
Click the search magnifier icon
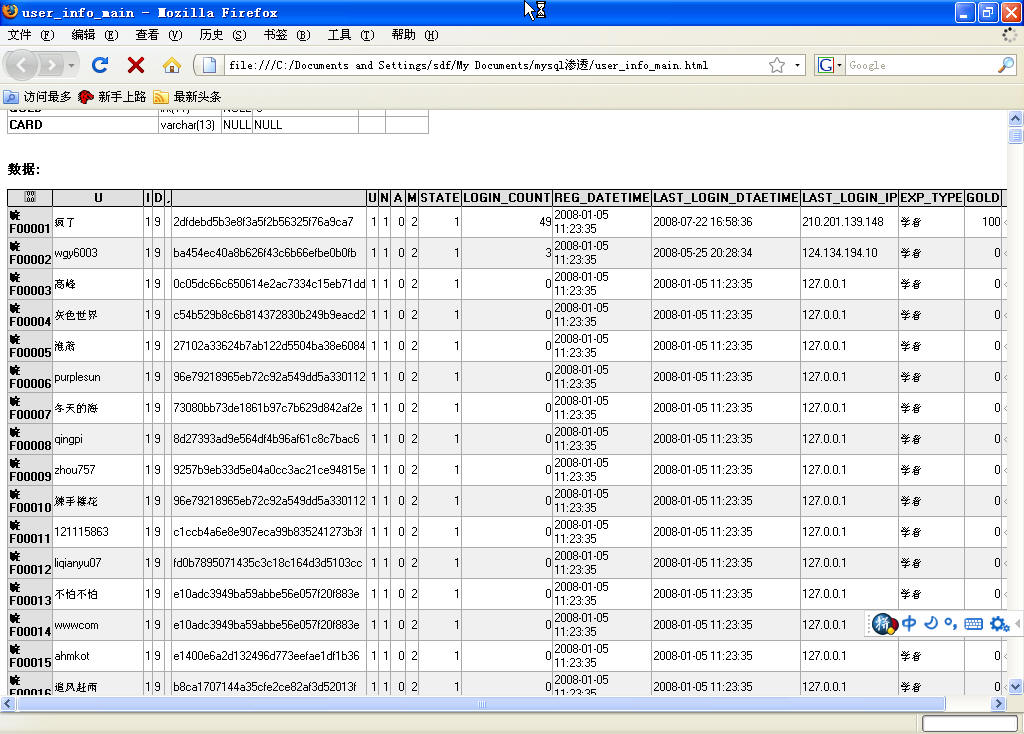pyautogui.click(x=1006, y=65)
